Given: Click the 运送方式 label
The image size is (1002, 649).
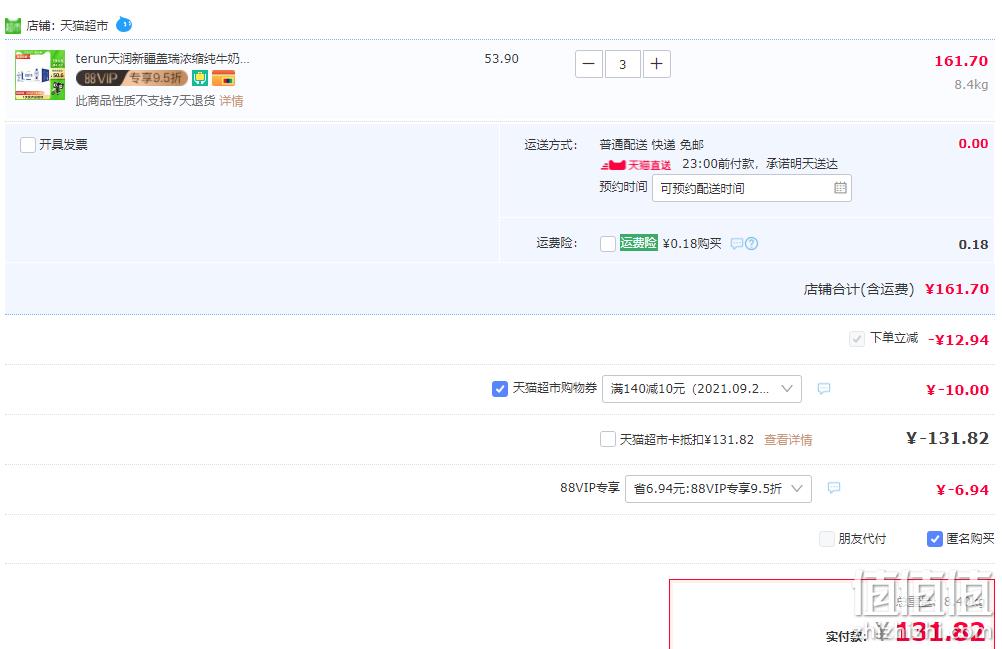Looking at the screenshot, I should pos(551,145).
